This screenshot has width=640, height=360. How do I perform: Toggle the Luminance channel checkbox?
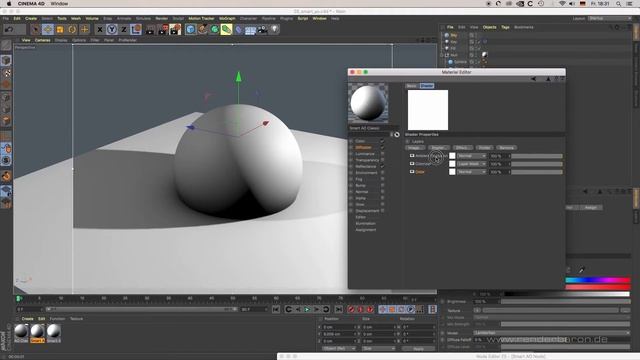pyautogui.click(x=382, y=154)
